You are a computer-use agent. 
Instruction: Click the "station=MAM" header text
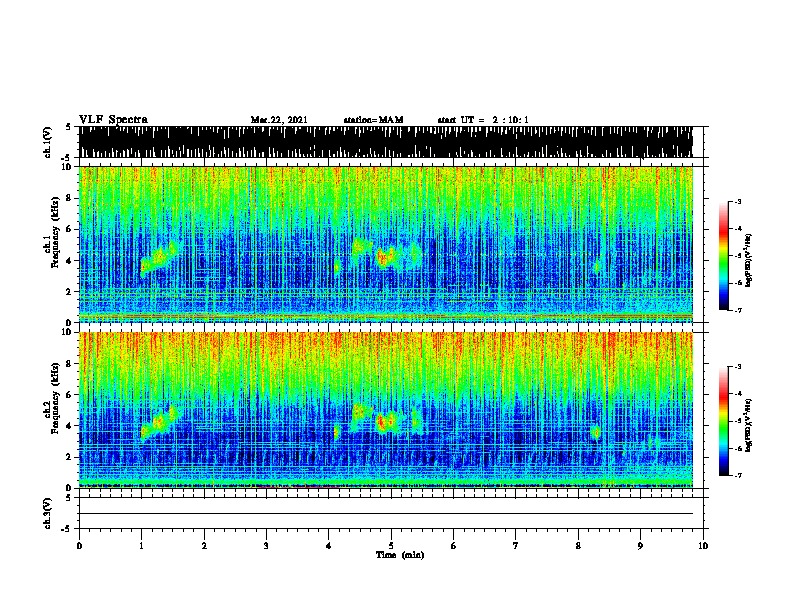click(x=373, y=120)
